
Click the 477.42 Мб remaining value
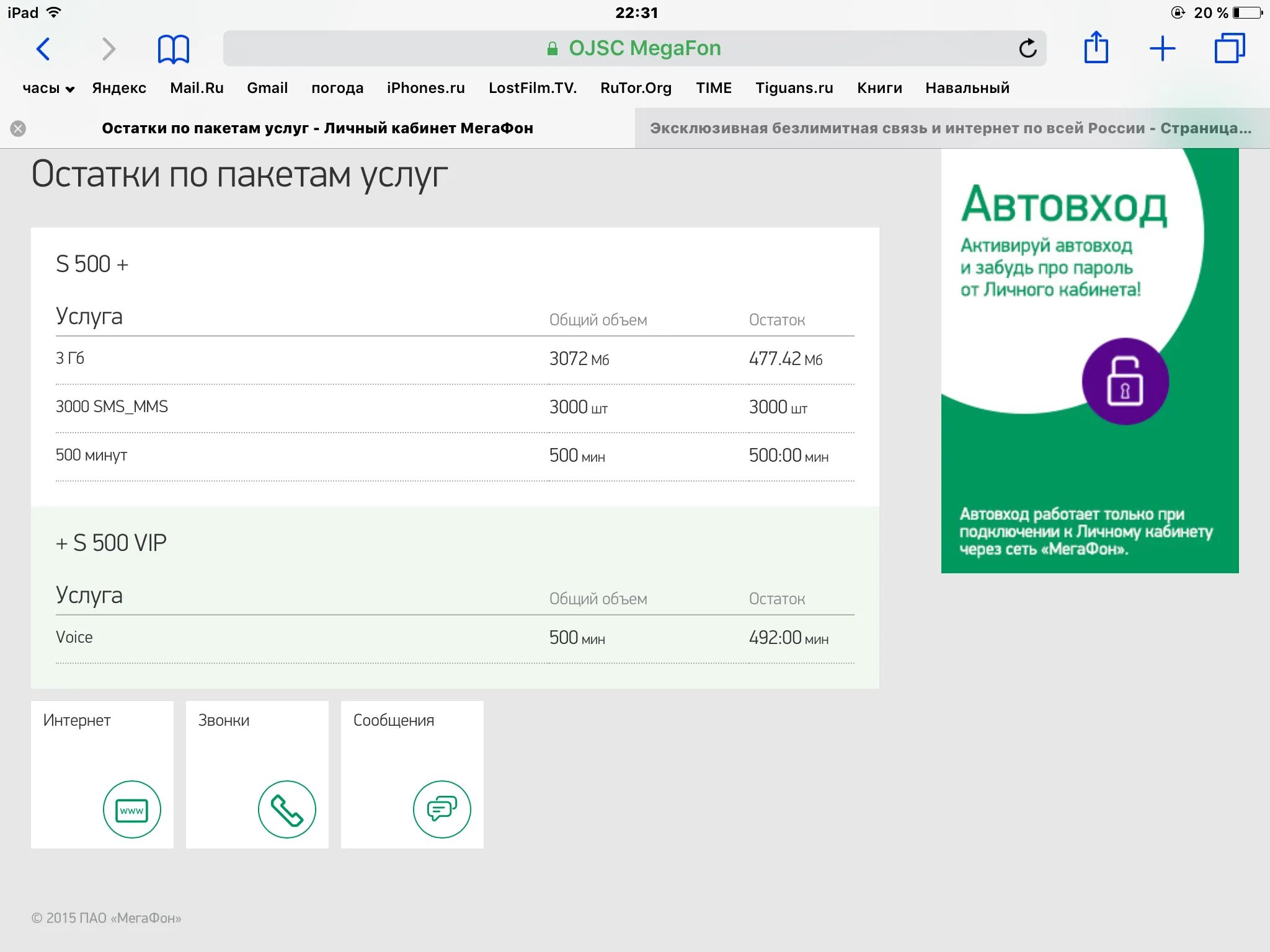coord(785,358)
